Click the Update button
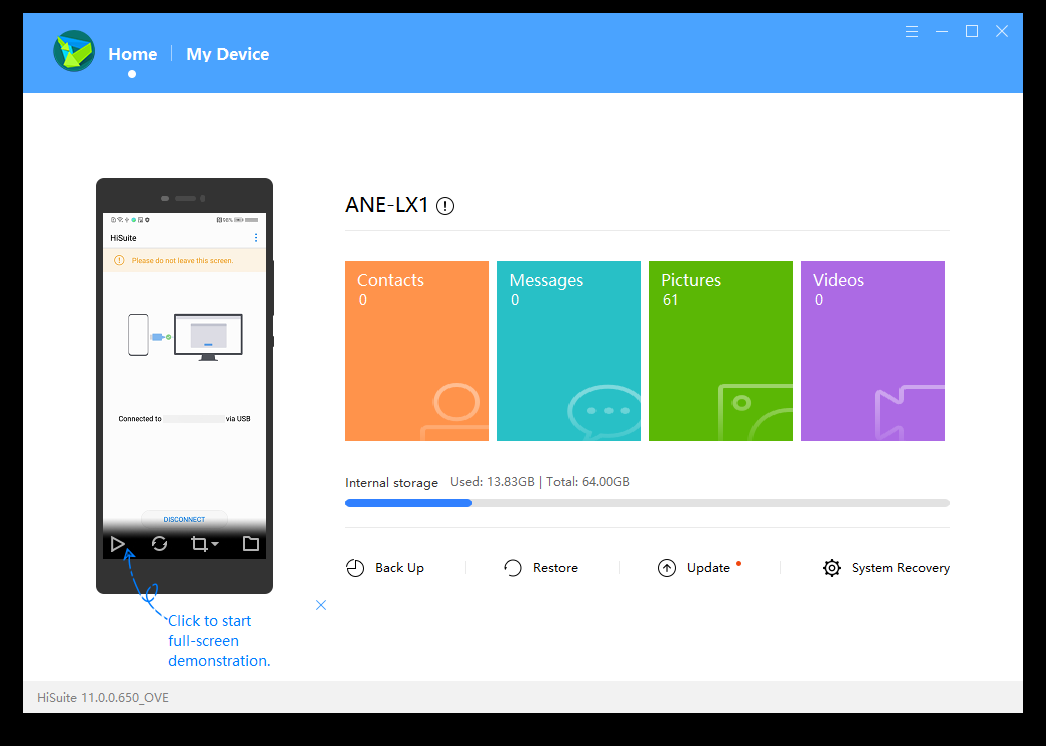The image size is (1046, 746). (x=699, y=568)
